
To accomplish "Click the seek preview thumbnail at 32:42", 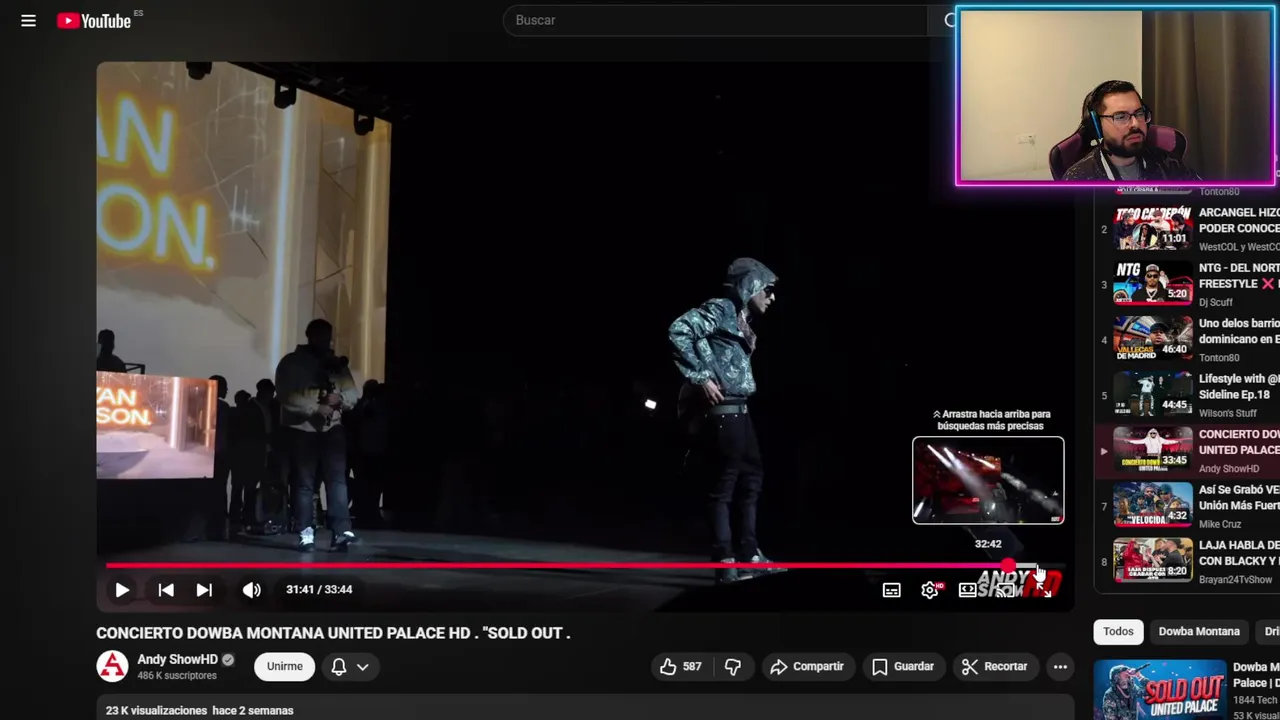I will 988,480.
